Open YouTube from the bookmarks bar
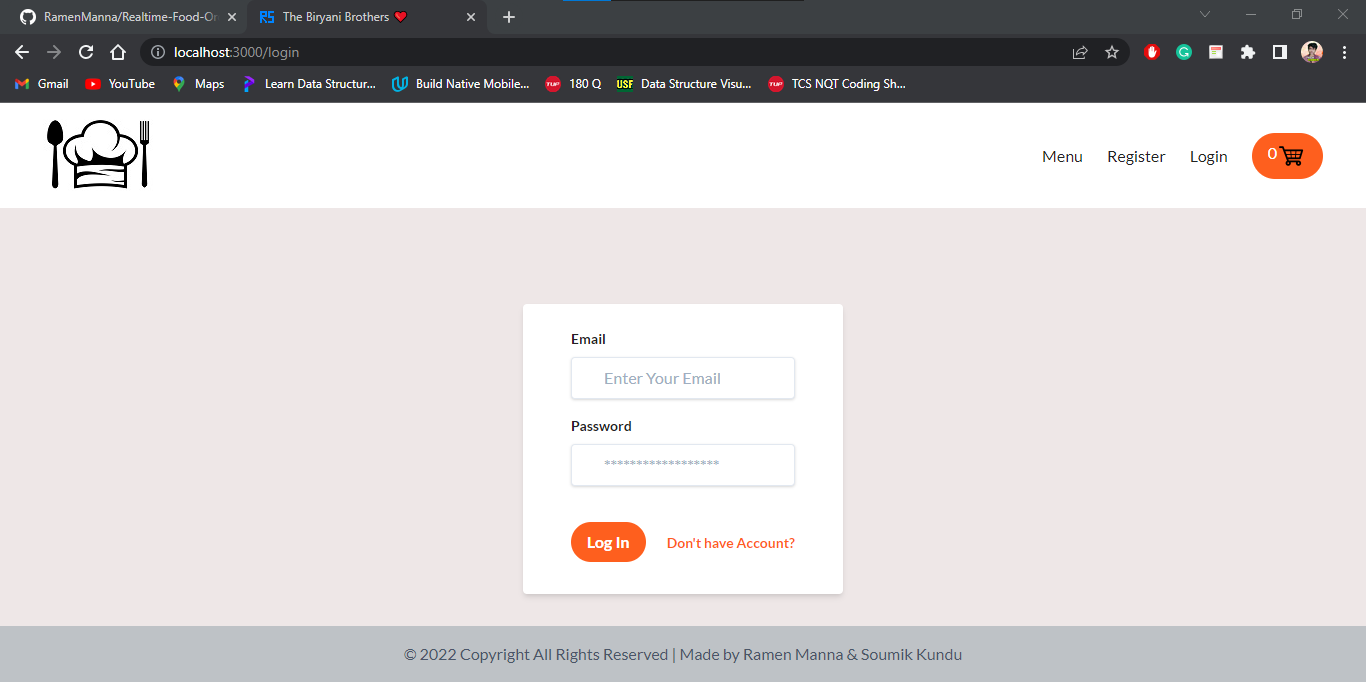1366x684 pixels. [x=119, y=84]
